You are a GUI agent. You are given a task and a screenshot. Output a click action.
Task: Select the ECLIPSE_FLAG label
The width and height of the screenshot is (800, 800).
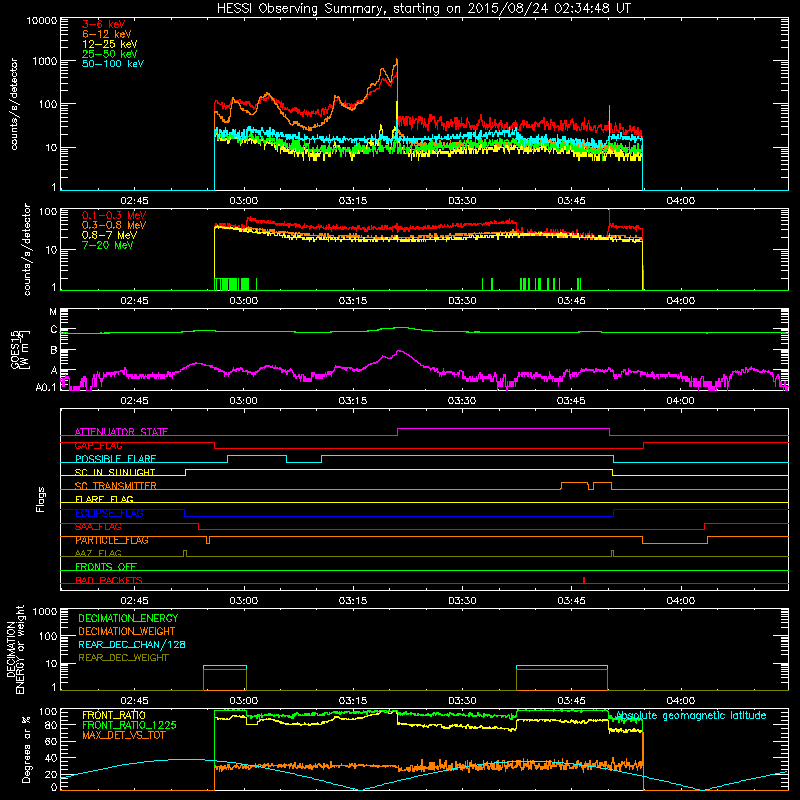coord(109,513)
